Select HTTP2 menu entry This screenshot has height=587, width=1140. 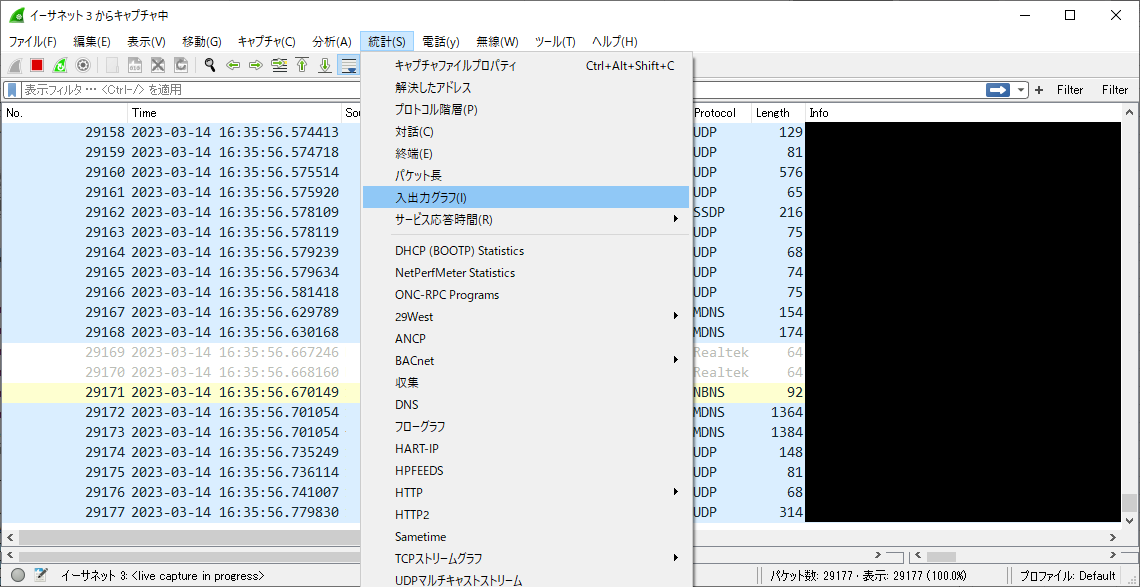pyautogui.click(x=526, y=514)
